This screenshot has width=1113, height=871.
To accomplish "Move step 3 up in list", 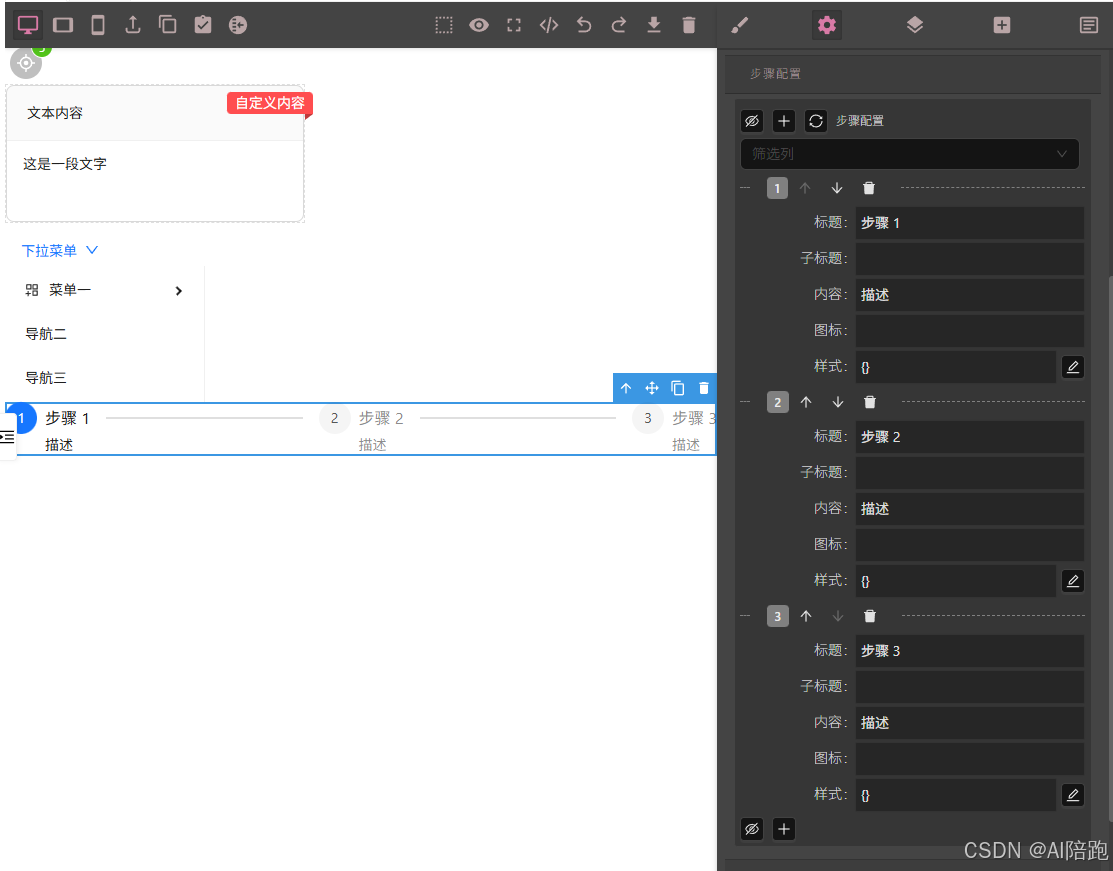I will tap(806, 616).
